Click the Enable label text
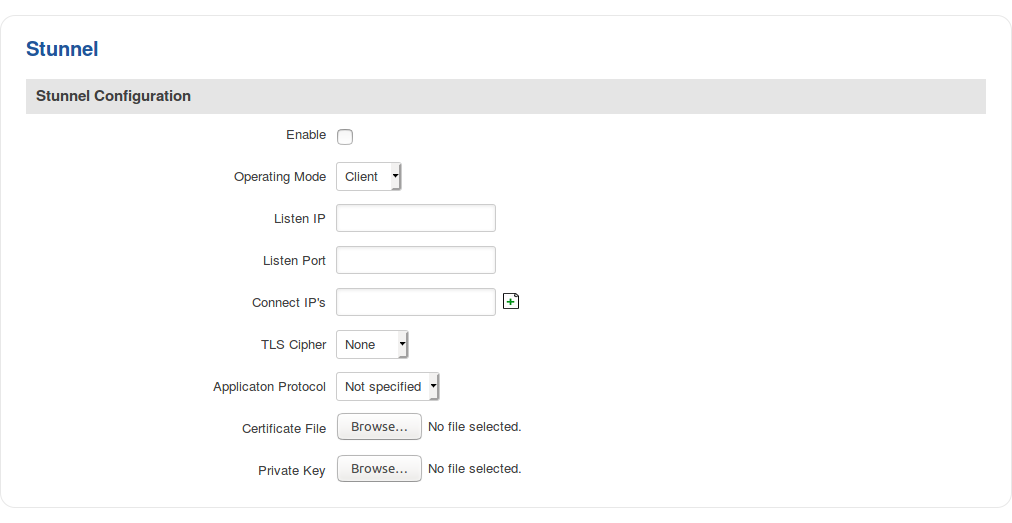The image size is (1012, 523). [306, 135]
